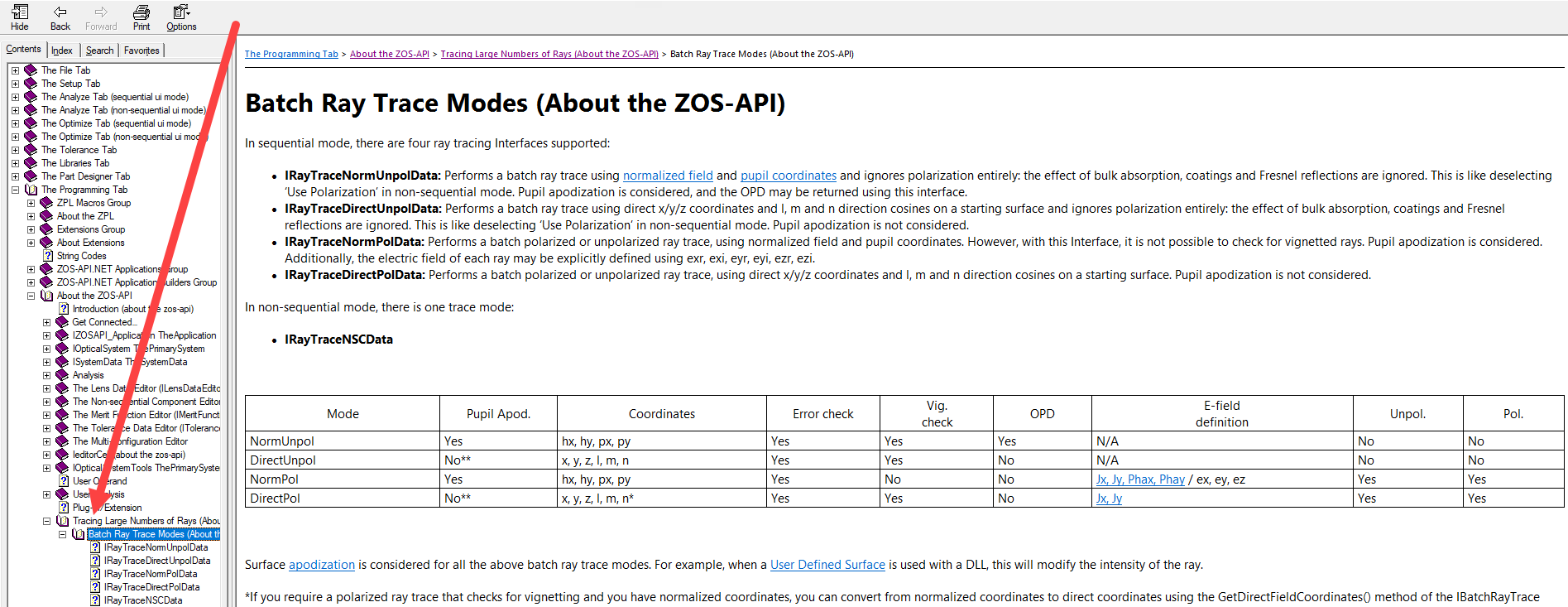This screenshot has height=607, width=1568.
Task: Click ZPL Macros Group book icon
Action: coord(47,203)
